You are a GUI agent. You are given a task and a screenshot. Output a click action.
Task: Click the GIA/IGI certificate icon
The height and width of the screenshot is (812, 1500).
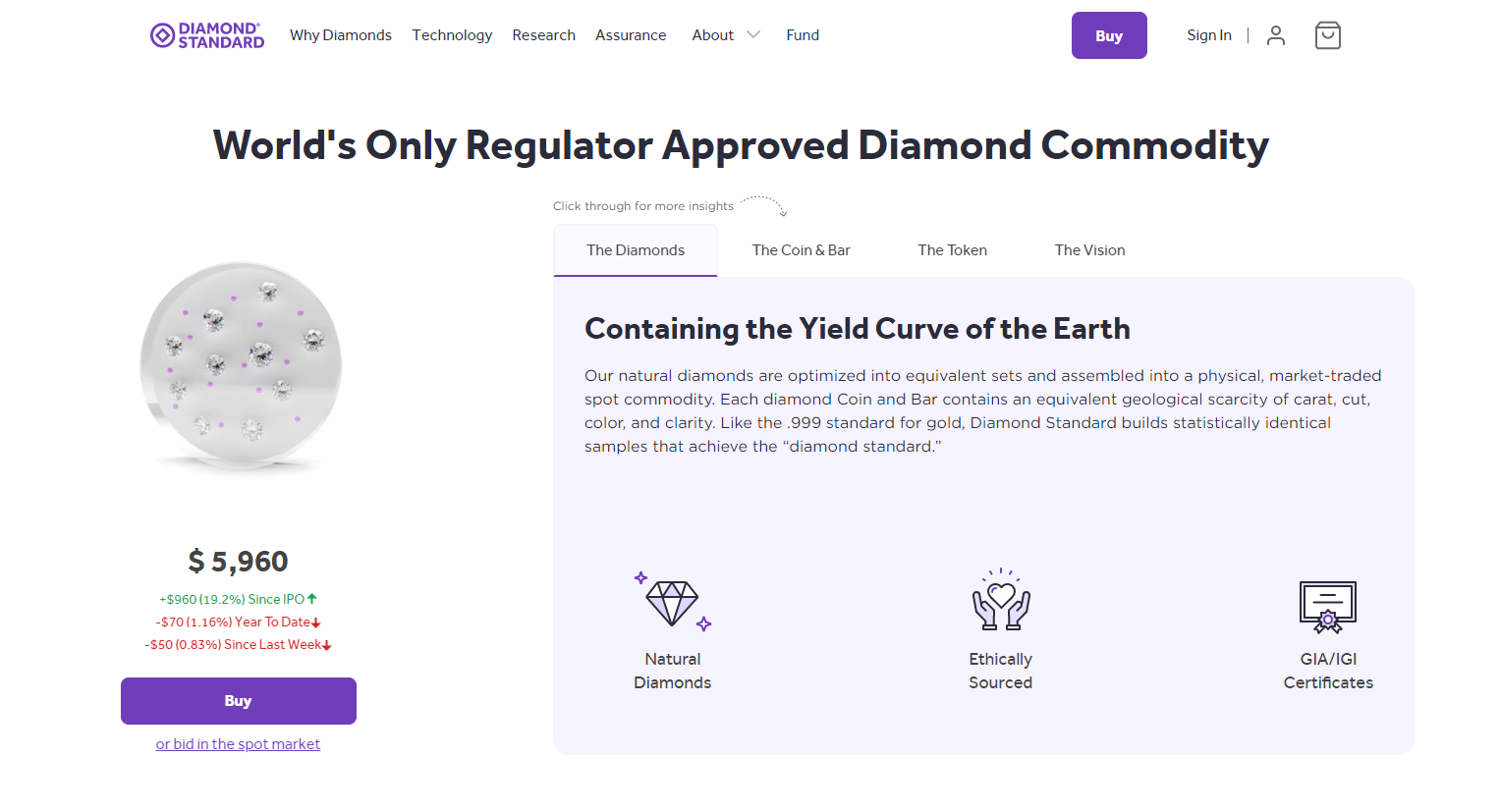[x=1328, y=606]
